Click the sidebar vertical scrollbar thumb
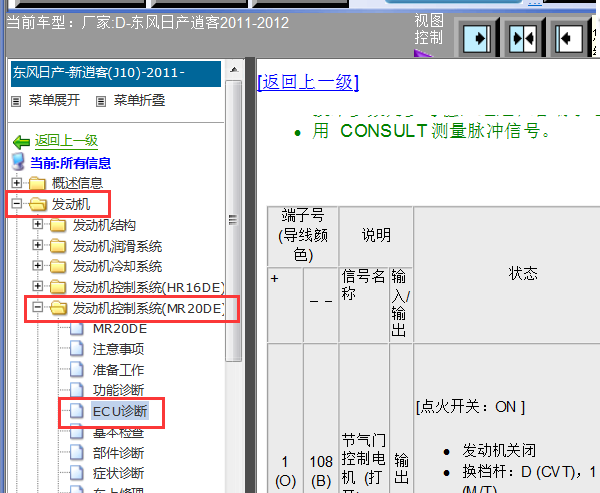The image size is (600, 493). 233,220
